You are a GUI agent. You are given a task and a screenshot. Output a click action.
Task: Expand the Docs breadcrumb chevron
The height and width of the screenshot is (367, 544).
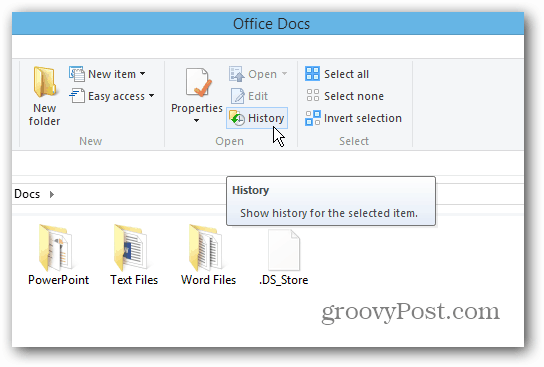tap(52, 194)
